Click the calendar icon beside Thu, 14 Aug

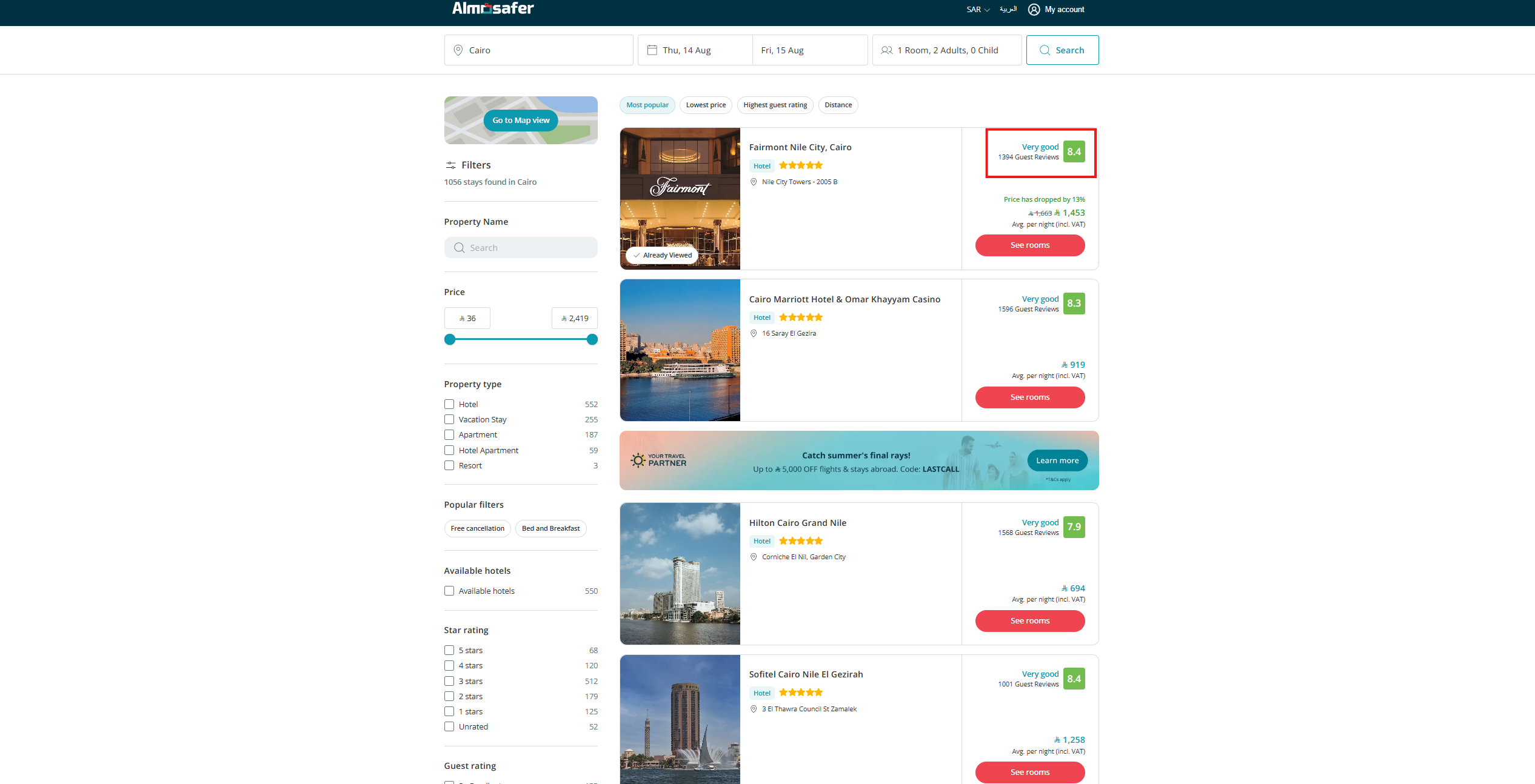point(652,50)
